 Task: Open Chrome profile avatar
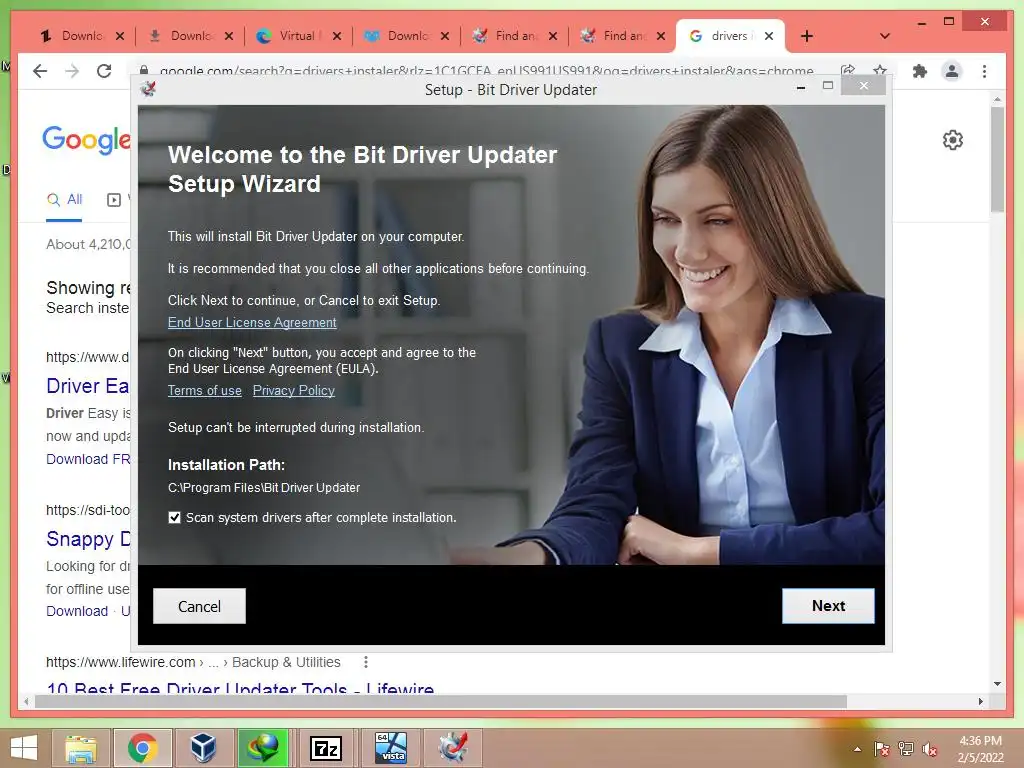click(952, 71)
